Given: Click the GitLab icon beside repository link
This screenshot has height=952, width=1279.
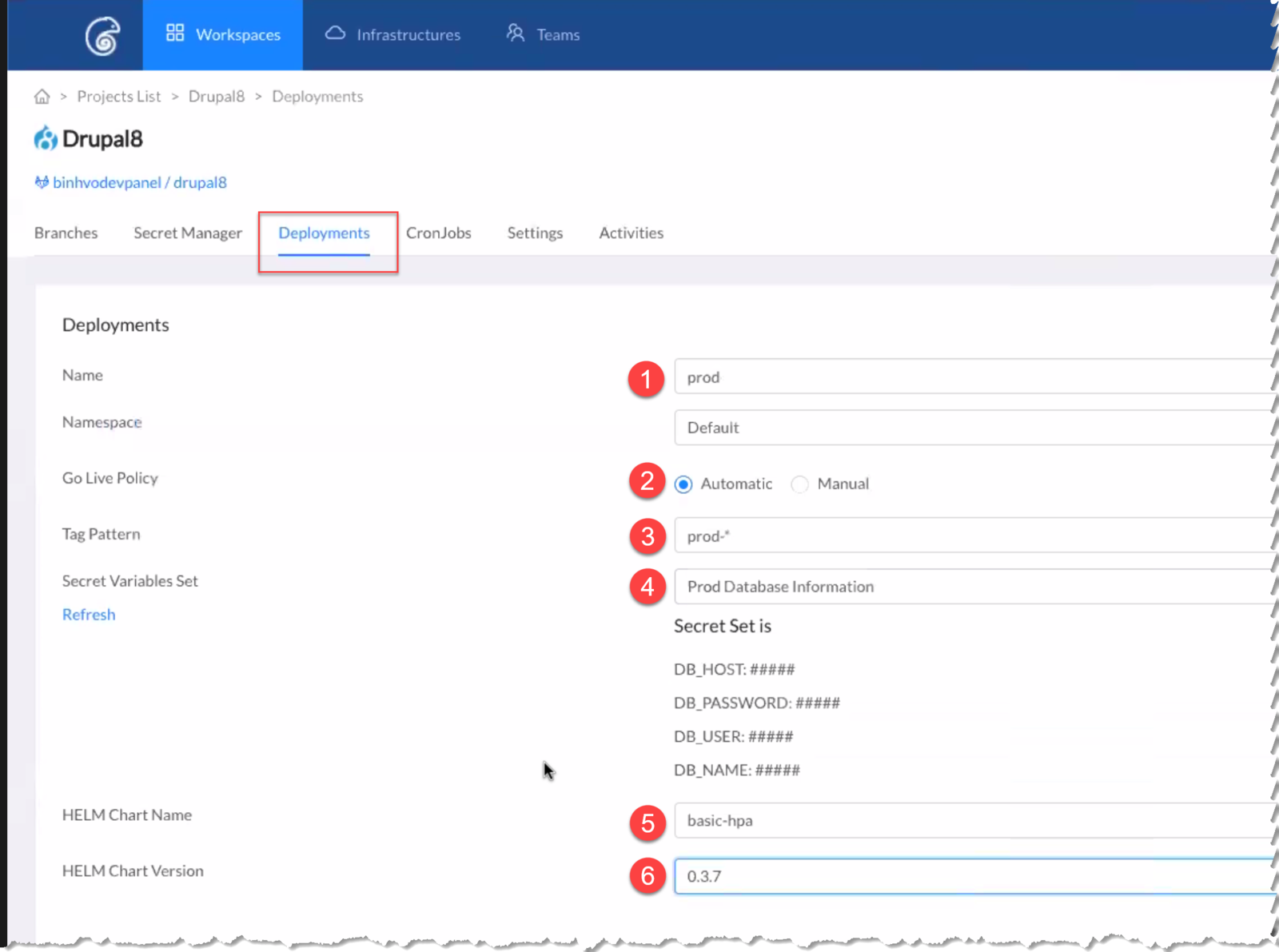Looking at the screenshot, I should tap(42, 182).
